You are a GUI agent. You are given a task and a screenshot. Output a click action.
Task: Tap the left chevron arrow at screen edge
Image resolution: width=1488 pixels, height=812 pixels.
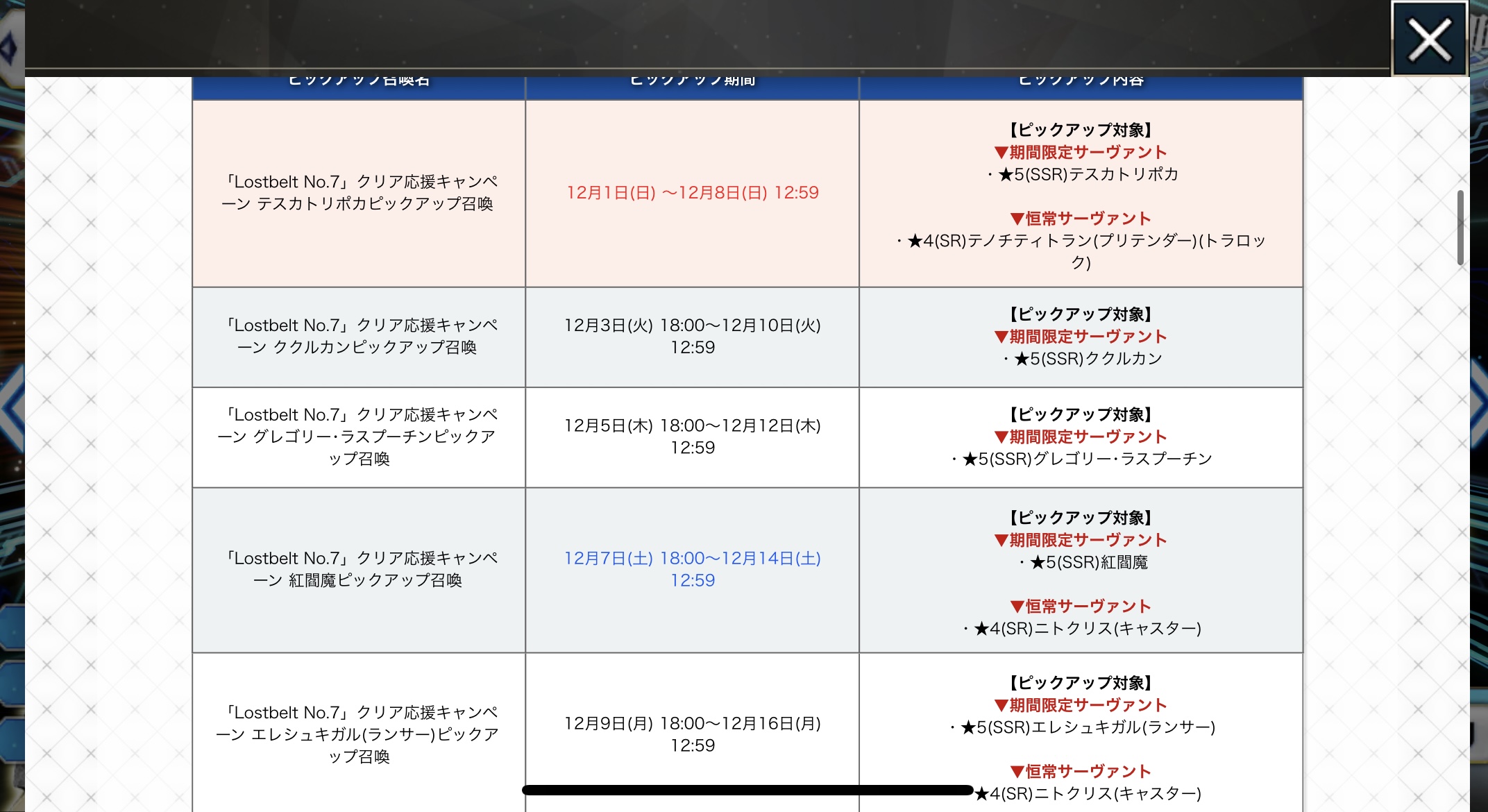tap(12, 407)
